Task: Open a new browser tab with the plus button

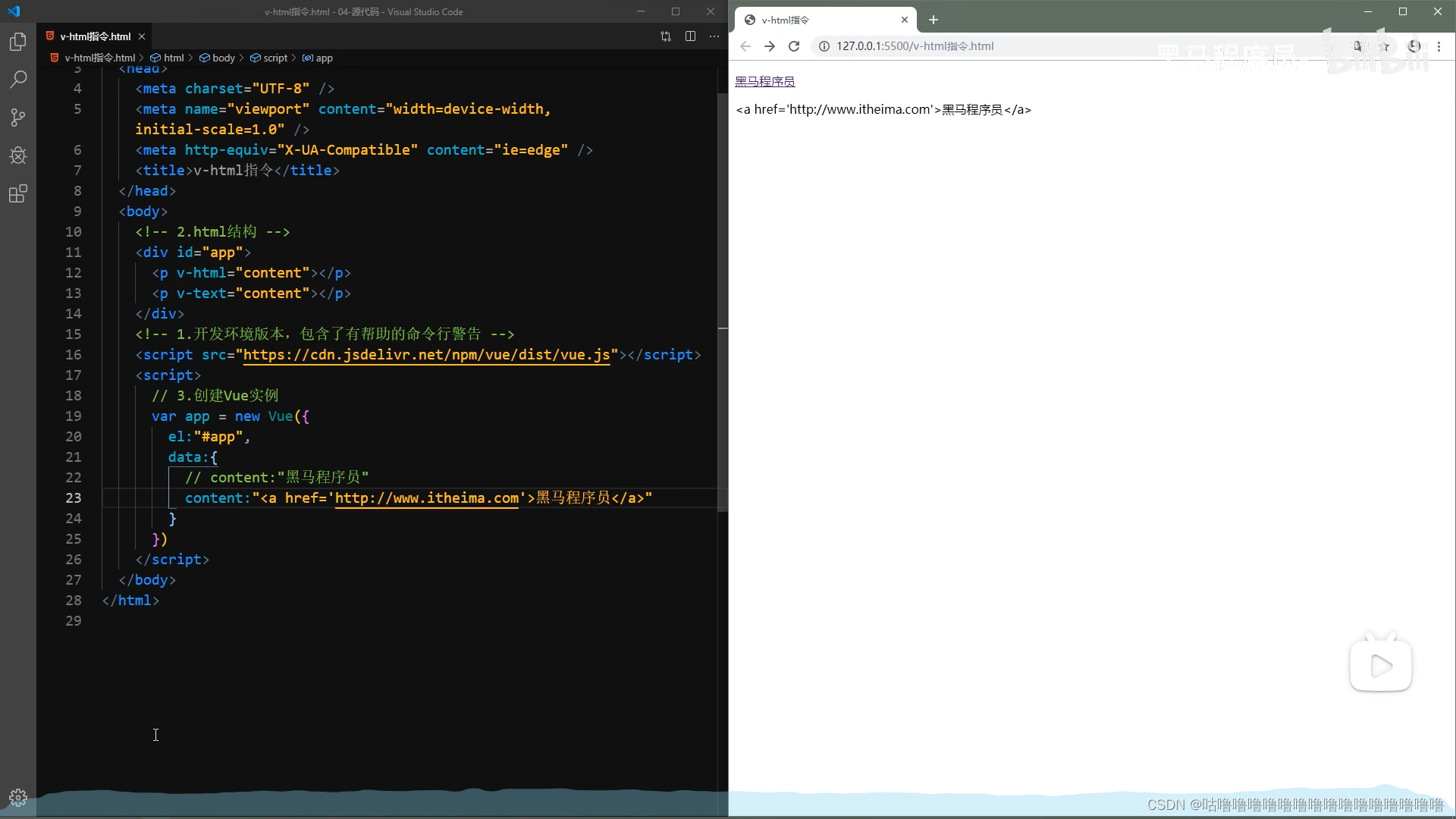Action: 933,20
